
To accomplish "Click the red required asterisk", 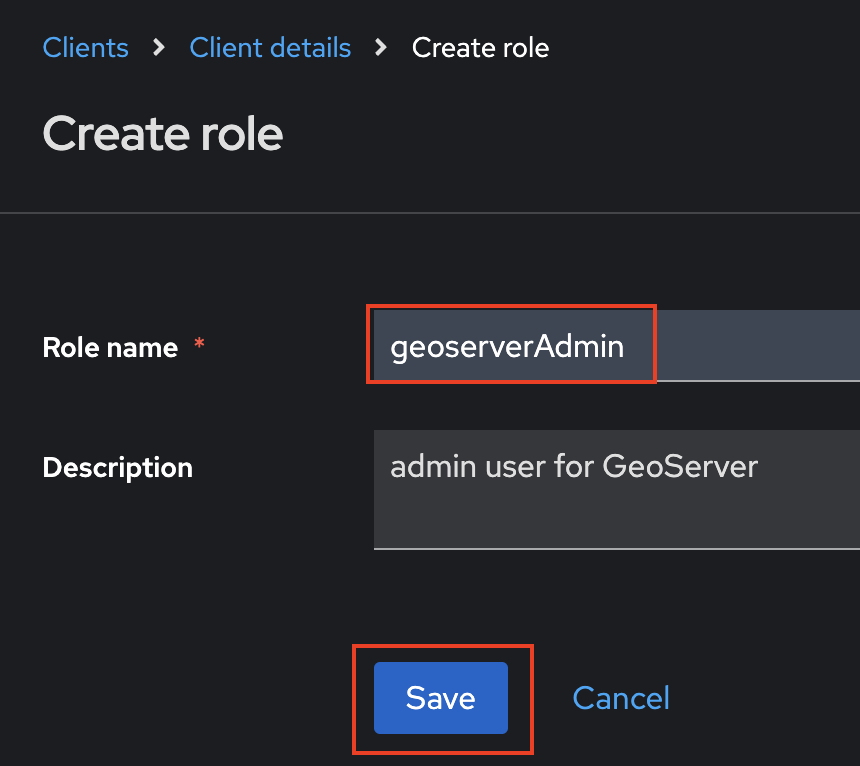I will point(199,345).
